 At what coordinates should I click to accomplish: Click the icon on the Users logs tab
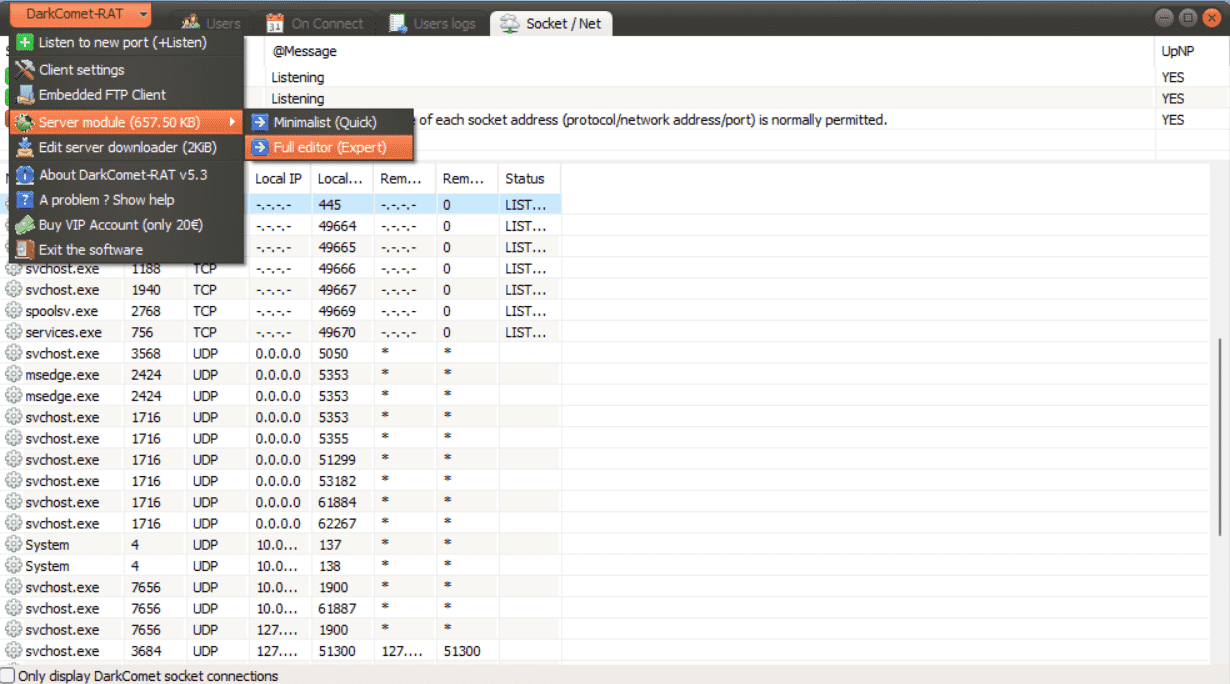pyautogui.click(x=398, y=23)
